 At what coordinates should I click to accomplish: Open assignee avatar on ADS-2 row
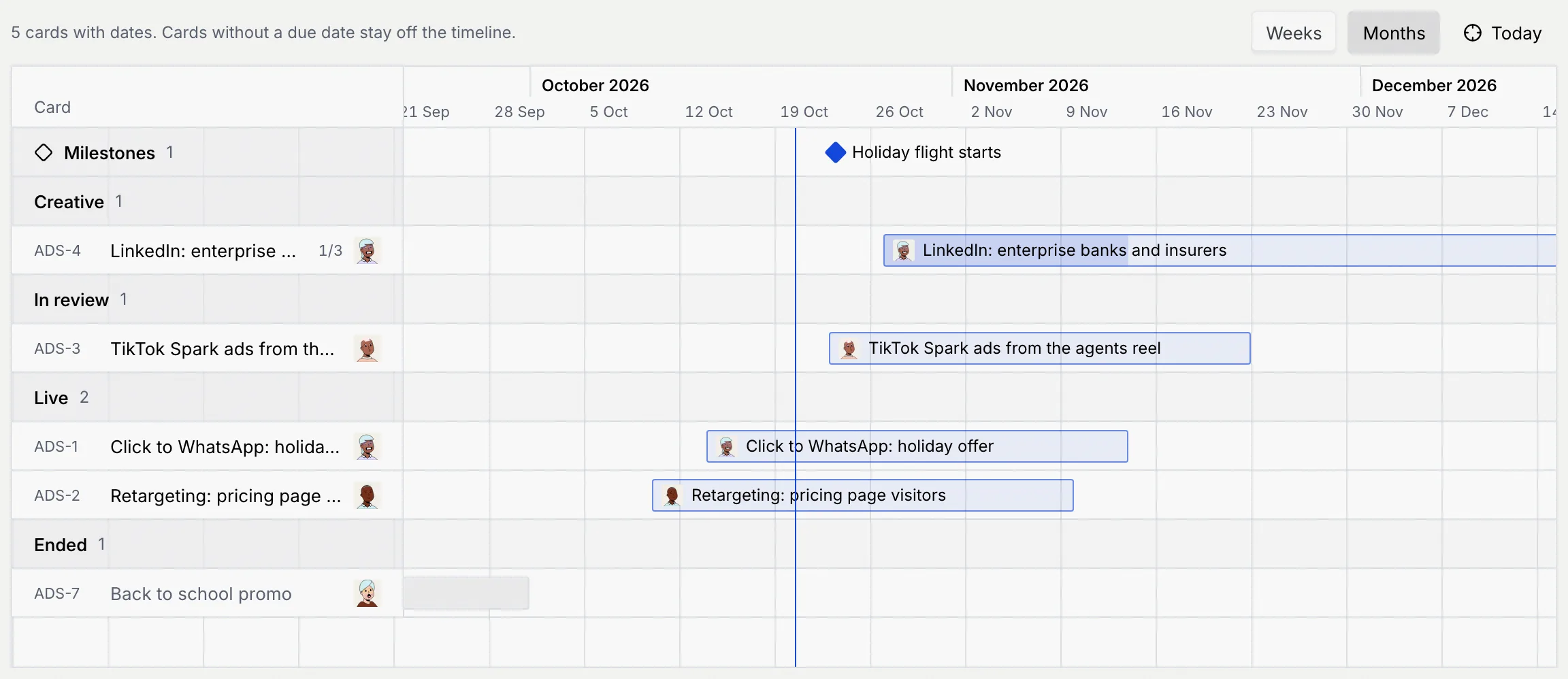point(367,495)
